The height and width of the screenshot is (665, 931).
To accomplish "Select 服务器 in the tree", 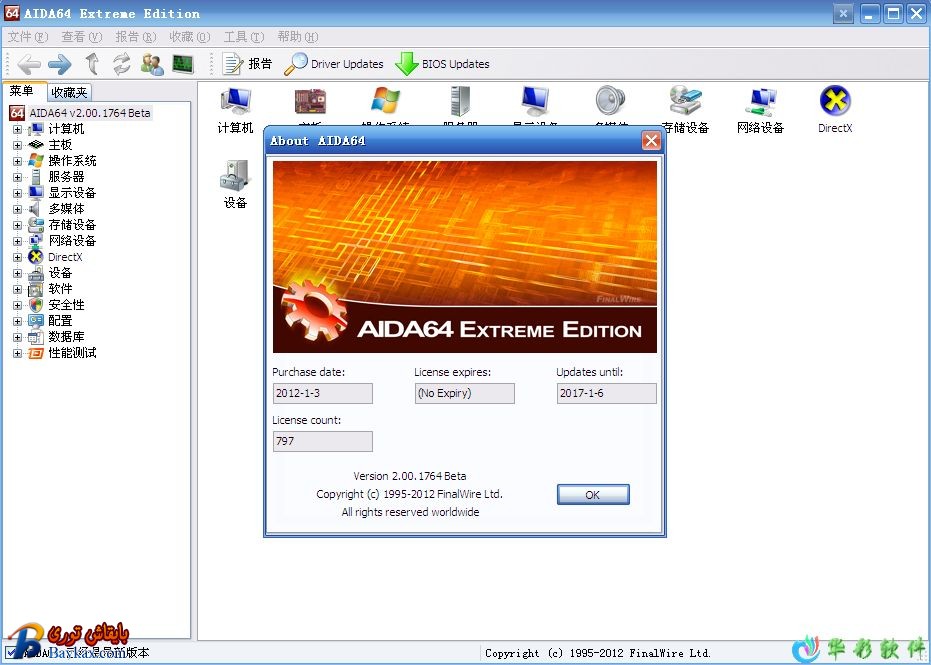I will 66,177.
